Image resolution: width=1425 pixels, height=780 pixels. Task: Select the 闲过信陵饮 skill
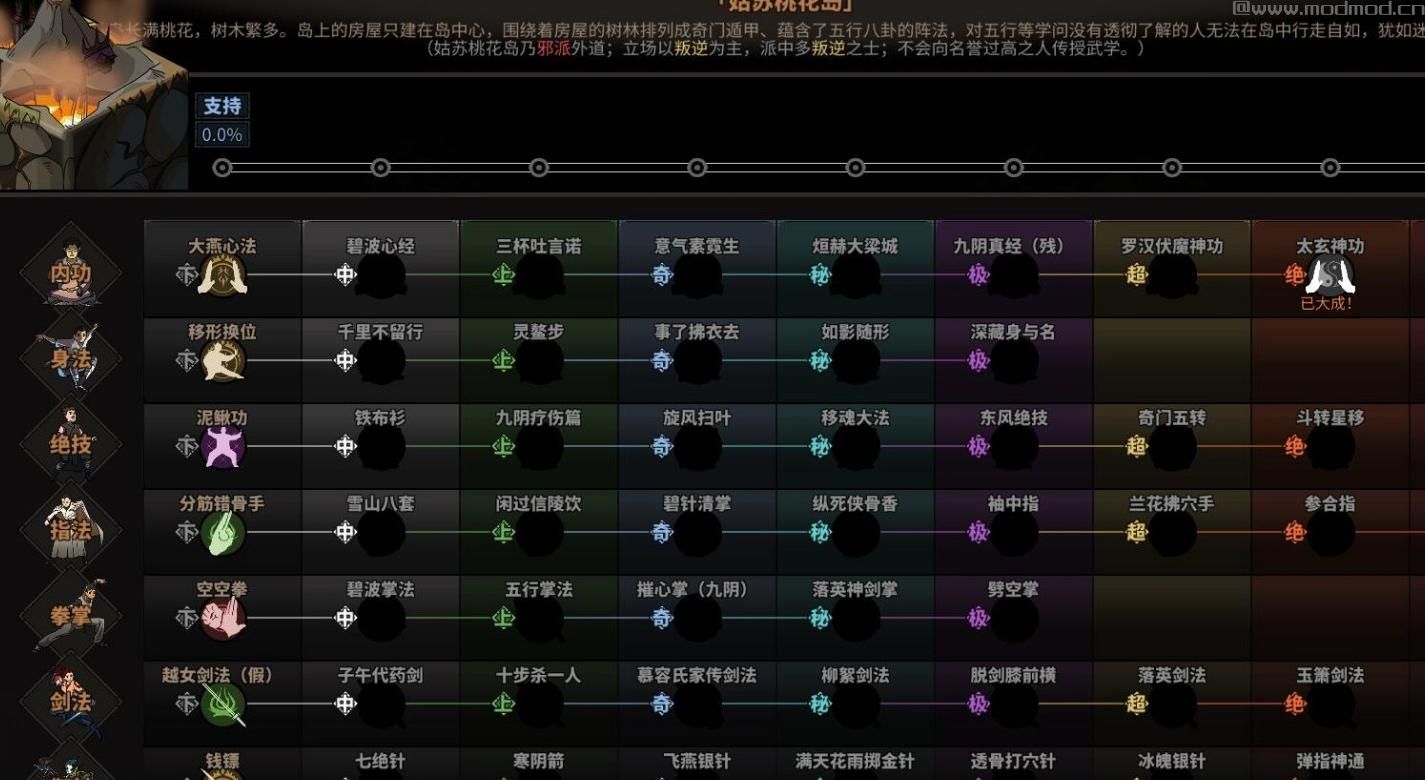click(538, 532)
